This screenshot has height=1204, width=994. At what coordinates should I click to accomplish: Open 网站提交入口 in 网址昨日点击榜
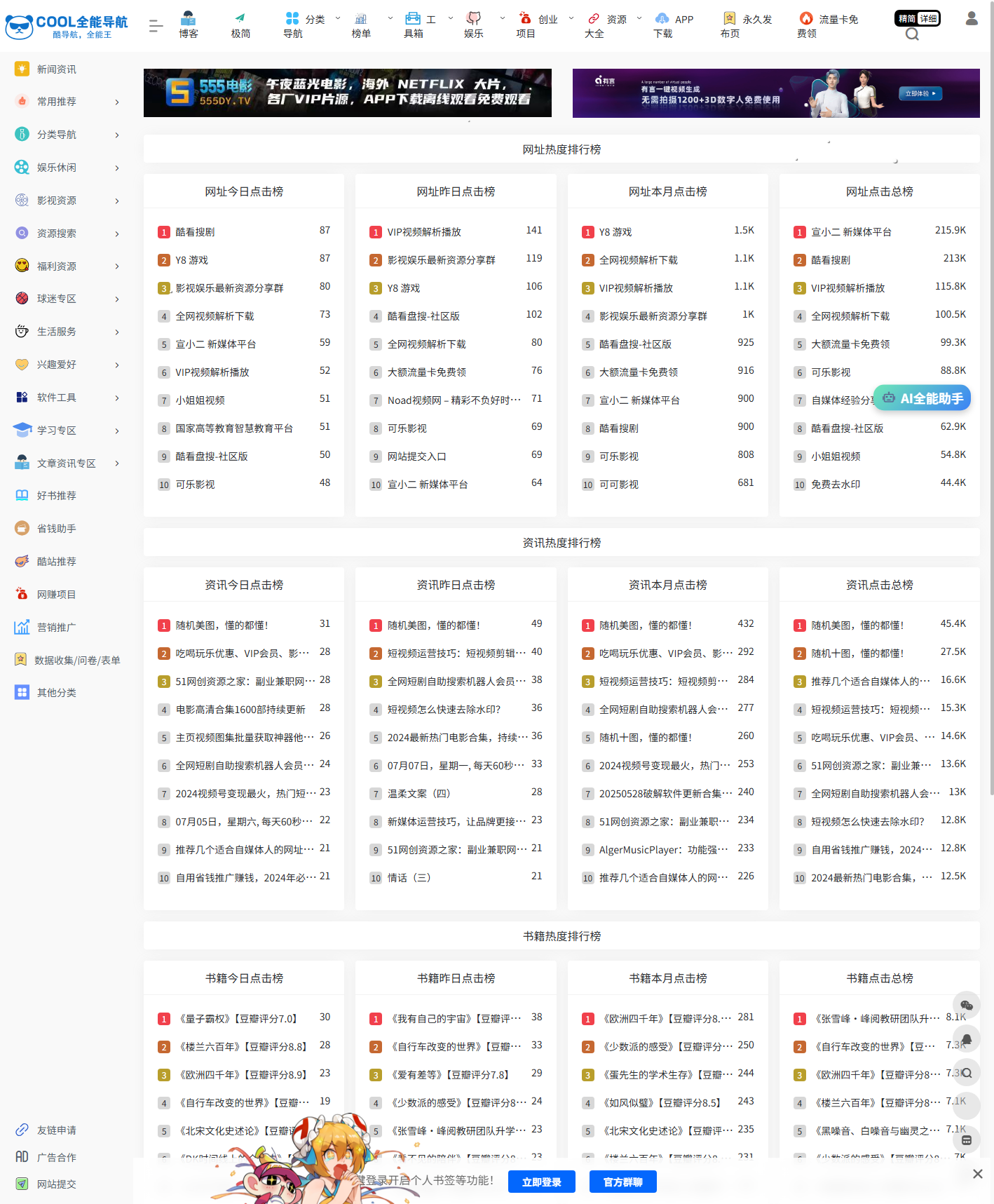(417, 456)
